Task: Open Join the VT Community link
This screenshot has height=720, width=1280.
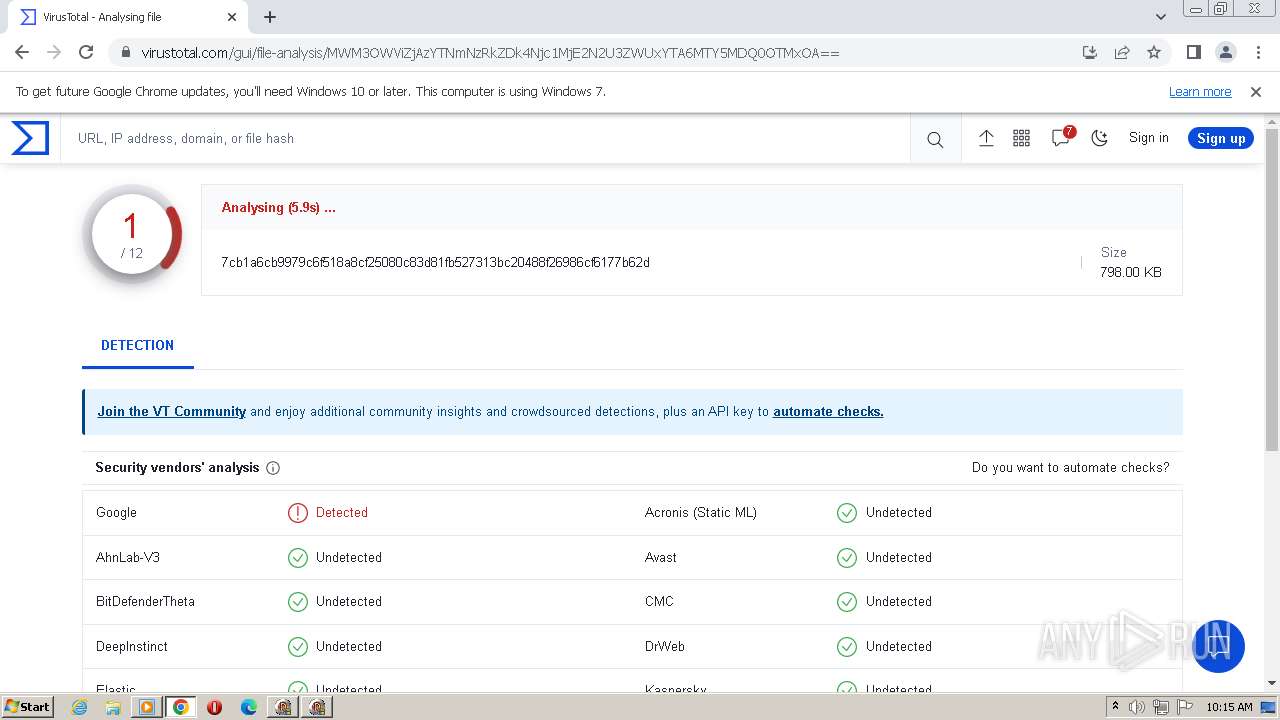Action: (171, 411)
